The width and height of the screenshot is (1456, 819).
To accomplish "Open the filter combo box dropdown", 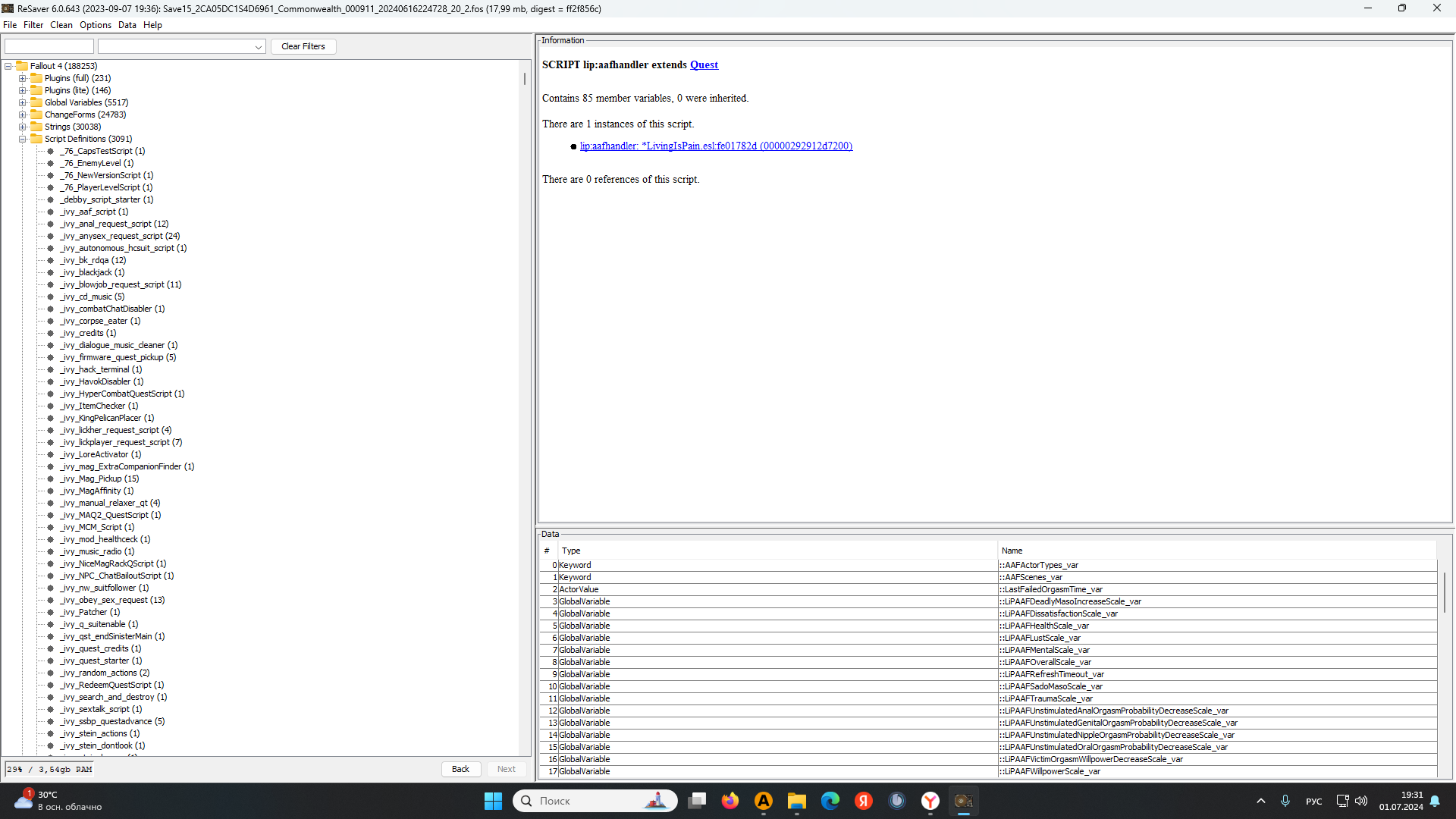I will [258, 47].
